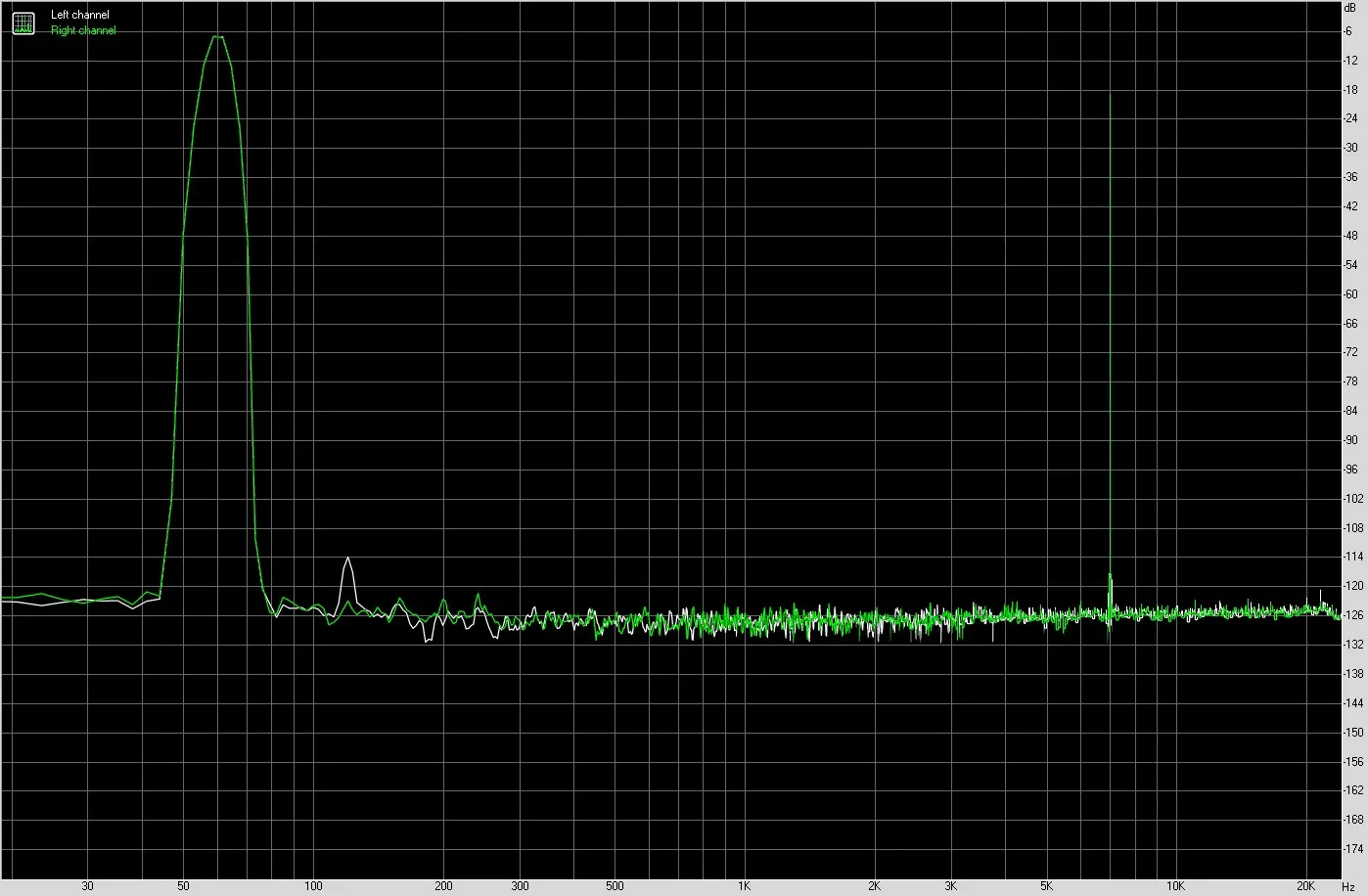Viewport: 1368px width, 896px height.
Task: Click the "2K" frequency label
Action: (x=874, y=886)
